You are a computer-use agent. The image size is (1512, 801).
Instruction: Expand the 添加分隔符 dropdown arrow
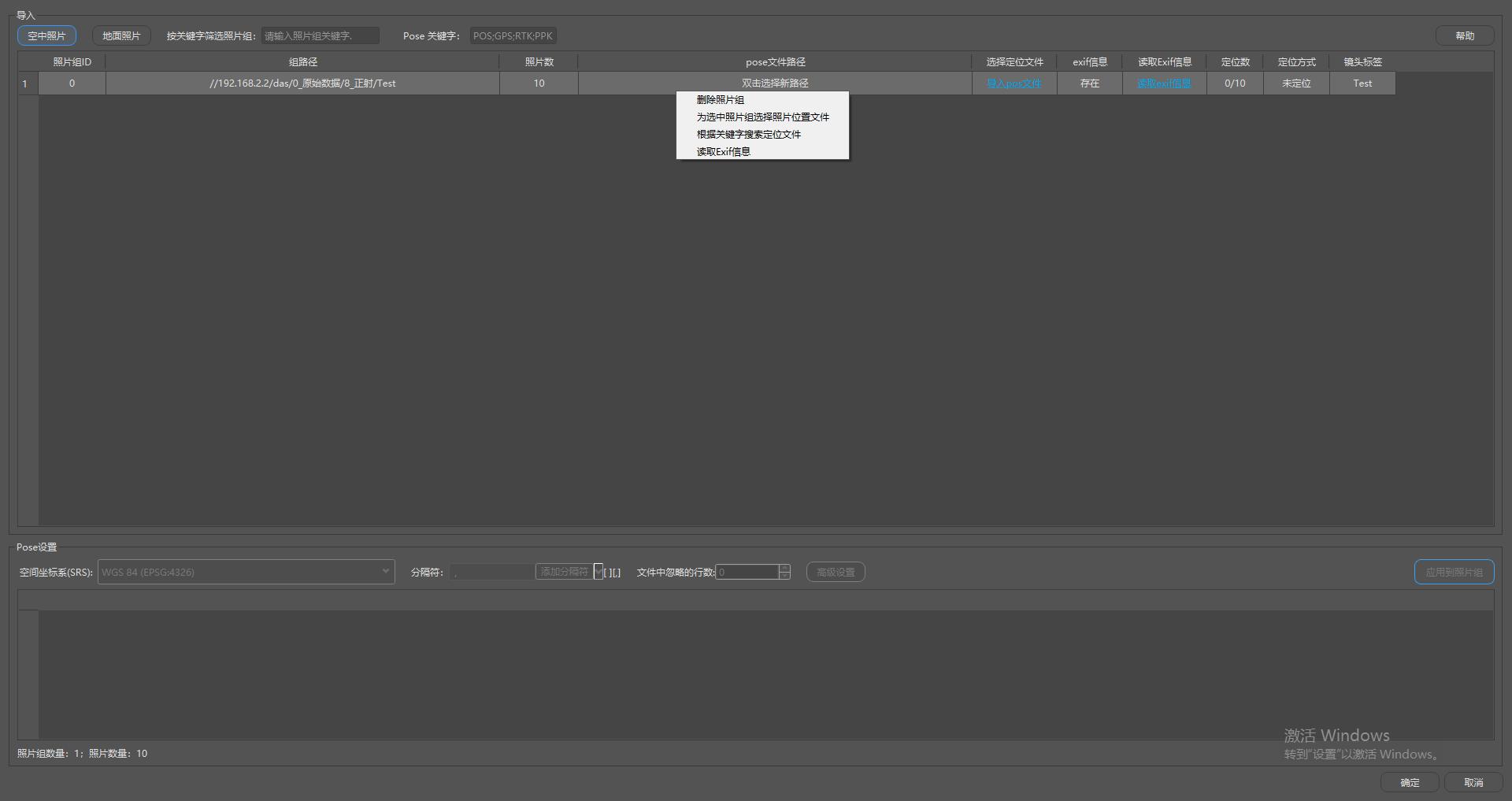598,572
